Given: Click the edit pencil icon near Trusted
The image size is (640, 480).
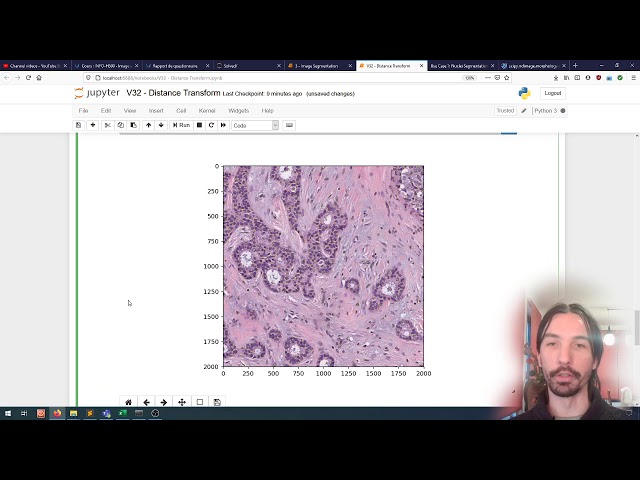Looking at the screenshot, I should 524,111.
